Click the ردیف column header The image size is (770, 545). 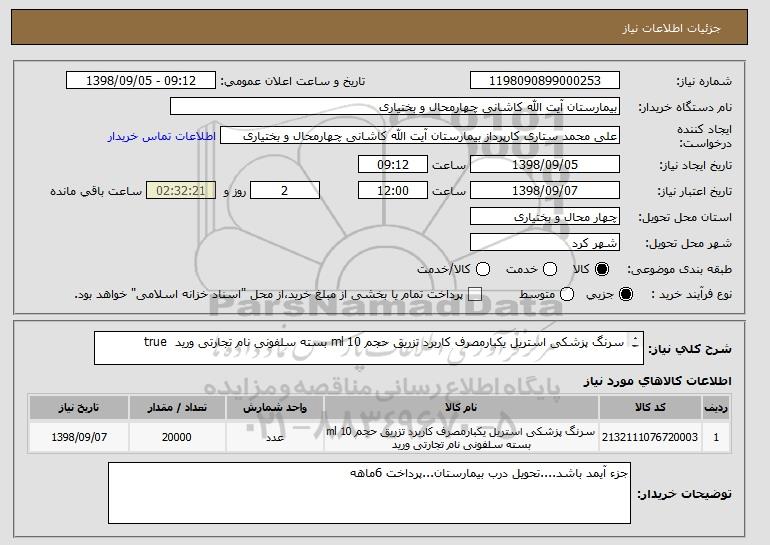click(x=716, y=408)
